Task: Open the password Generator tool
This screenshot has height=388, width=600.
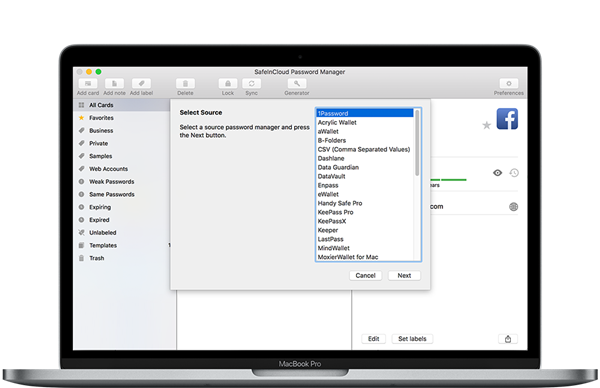Action: tap(297, 83)
